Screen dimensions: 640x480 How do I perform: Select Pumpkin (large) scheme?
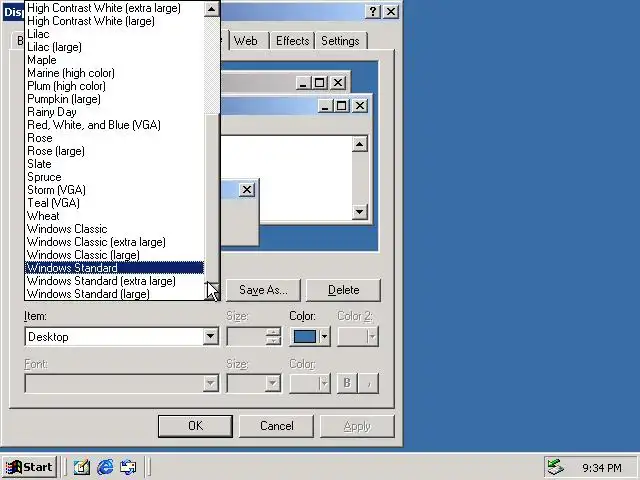[x=114, y=99]
